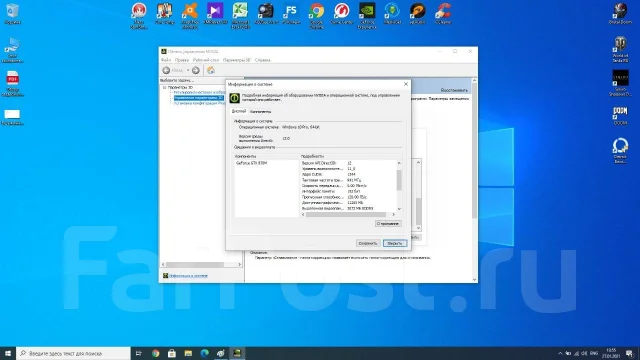This screenshot has height=360, width=640.
Task: Click the Сохранить button
Action: [367, 243]
